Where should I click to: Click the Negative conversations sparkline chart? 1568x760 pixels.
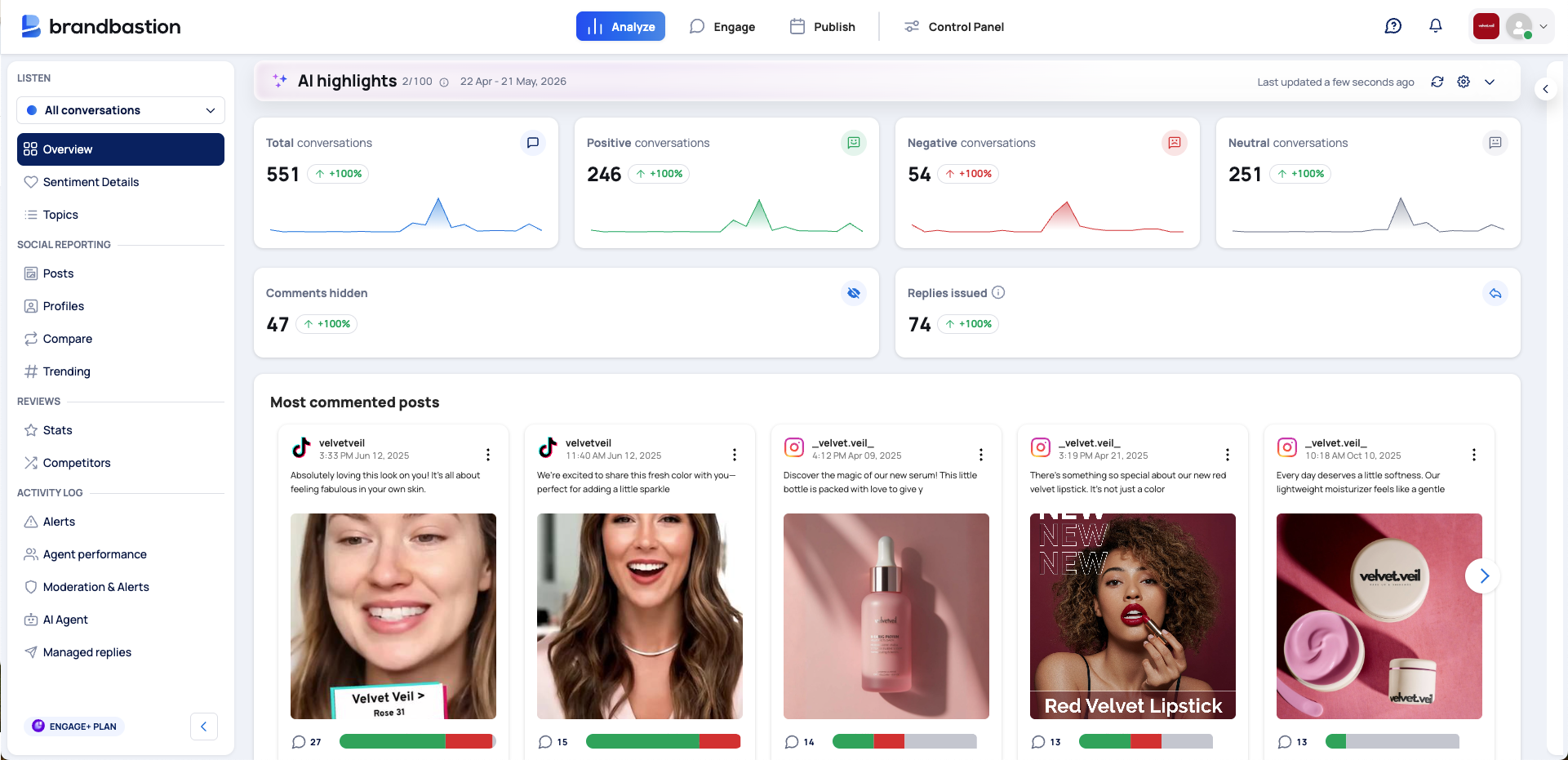(x=1047, y=216)
